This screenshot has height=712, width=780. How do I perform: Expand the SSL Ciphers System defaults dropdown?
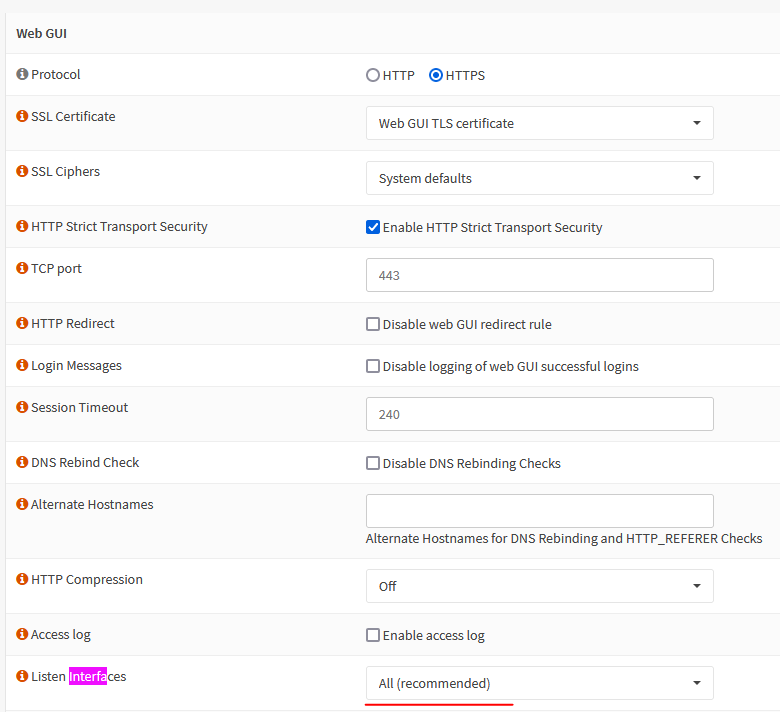pyautogui.click(x=539, y=179)
